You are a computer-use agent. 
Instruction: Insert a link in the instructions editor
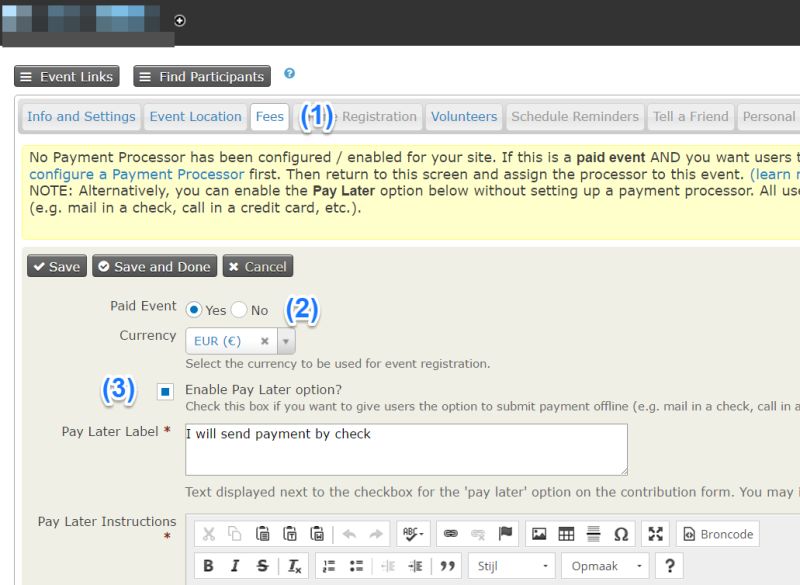(450, 534)
